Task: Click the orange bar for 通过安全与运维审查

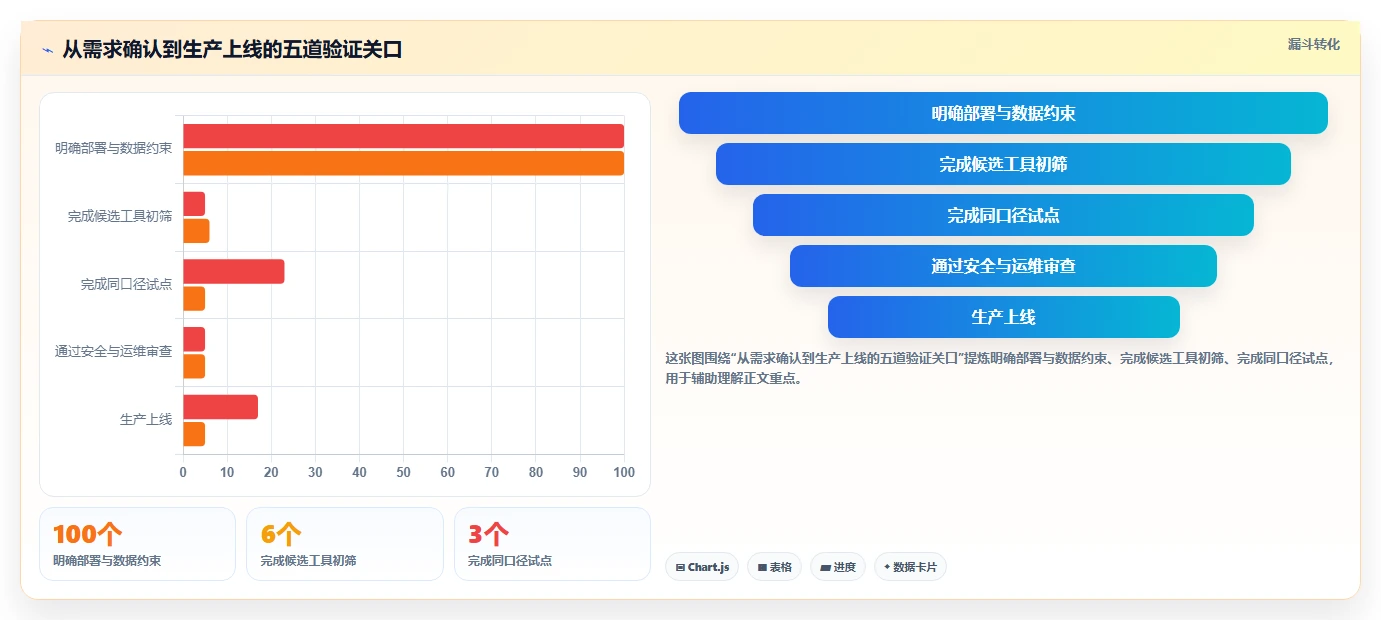Action: point(194,366)
